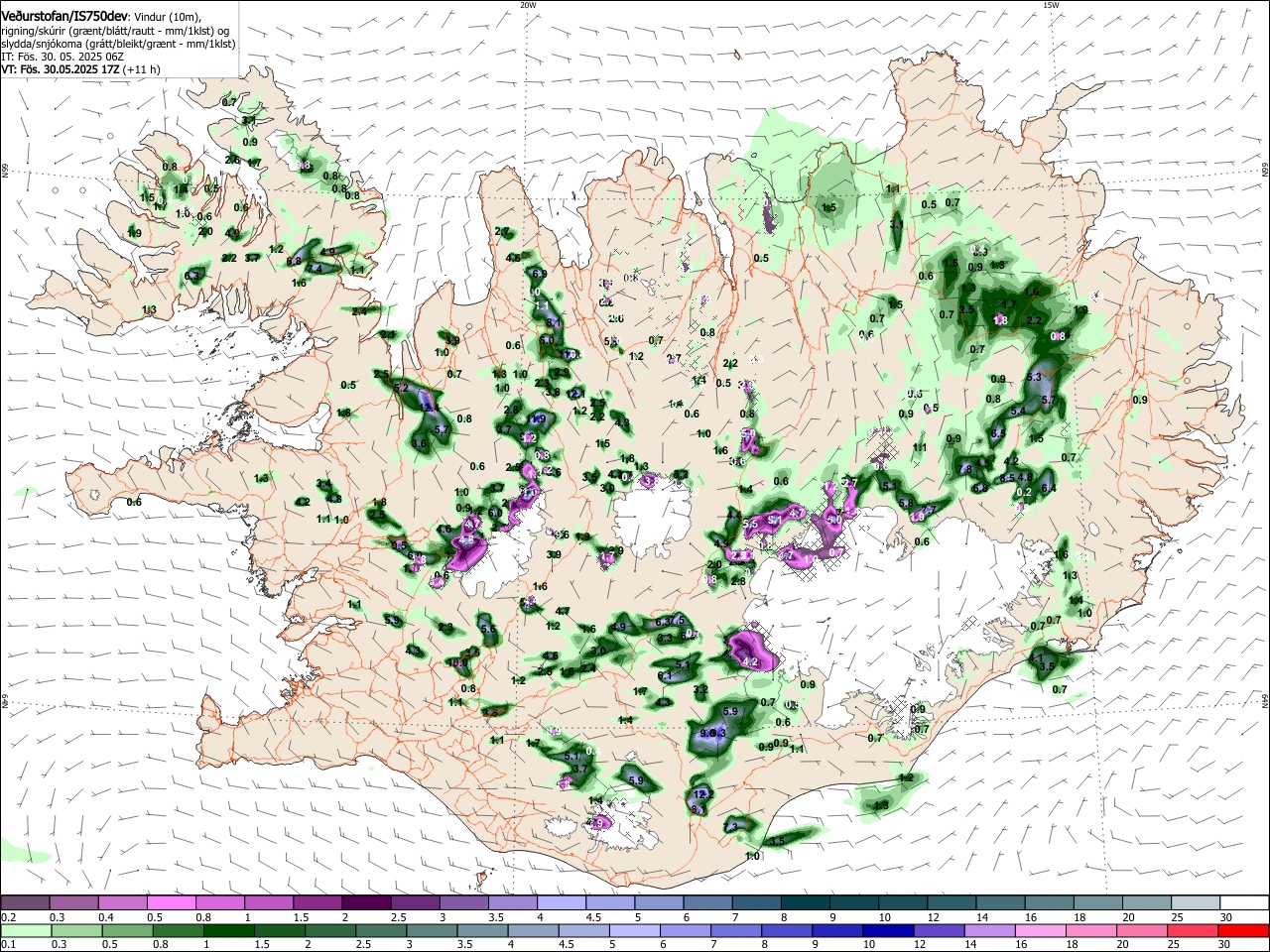Click the (+11 h) forecast offset text

143,69
